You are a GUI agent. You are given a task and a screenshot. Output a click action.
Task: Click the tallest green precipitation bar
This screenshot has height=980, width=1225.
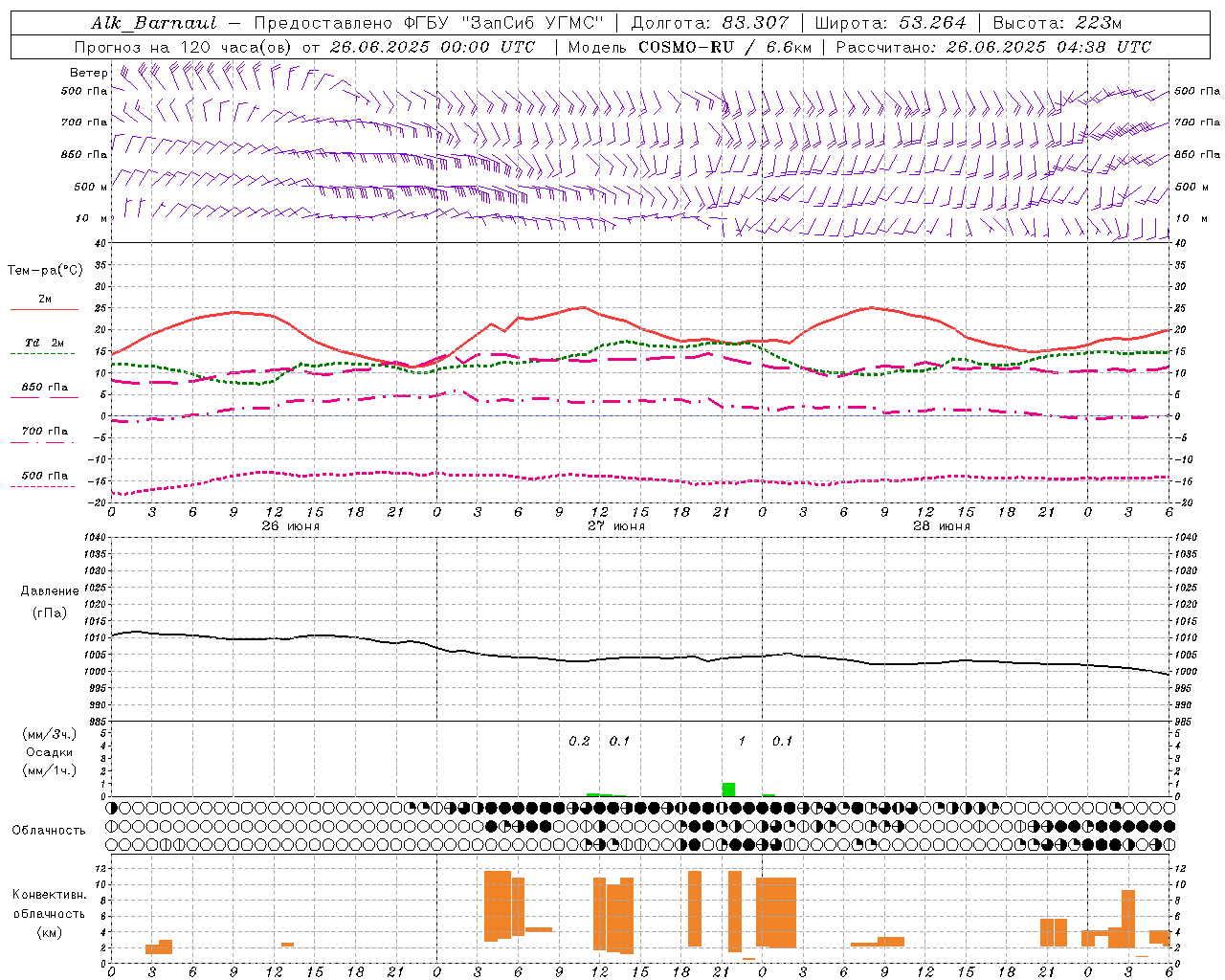pyautogui.click(x=728, y=790)
